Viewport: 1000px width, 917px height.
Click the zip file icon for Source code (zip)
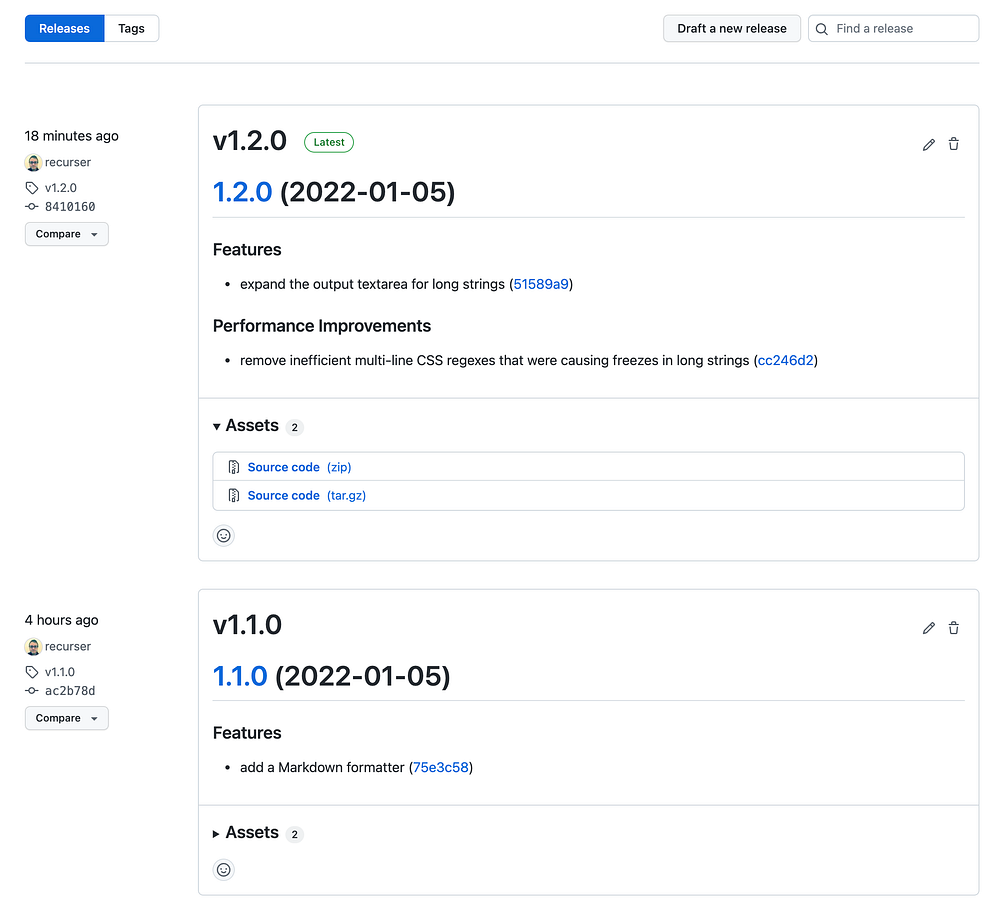click(233, 467)
